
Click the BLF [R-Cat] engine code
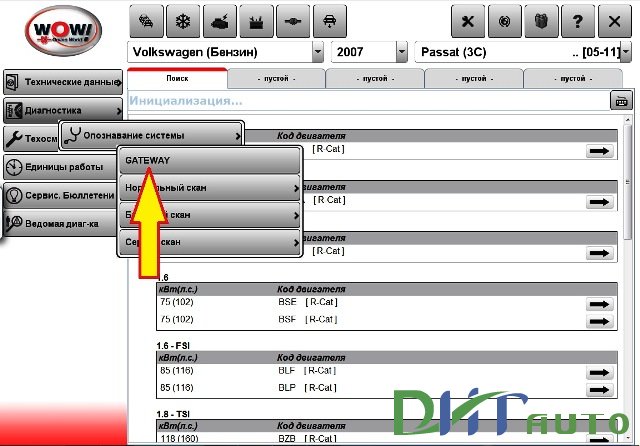[307, 371]
